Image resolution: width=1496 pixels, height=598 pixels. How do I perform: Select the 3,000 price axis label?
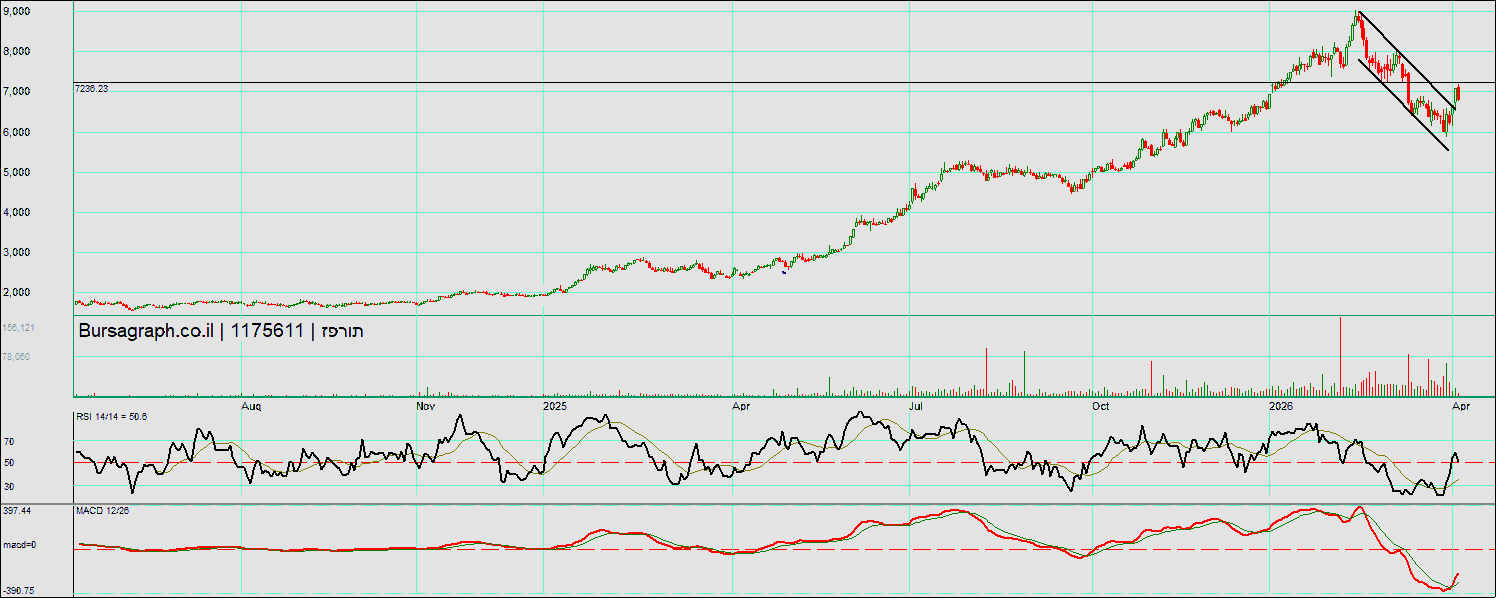coord(17,252)
